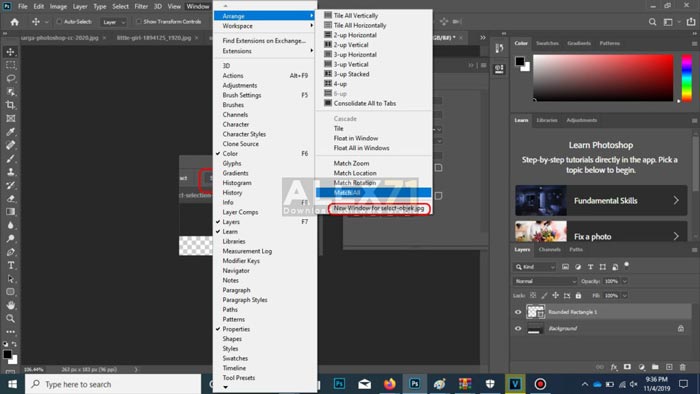Select the Lasso tool
The image size is (700, 394).
pyautogui.click(x=10, y=79)
